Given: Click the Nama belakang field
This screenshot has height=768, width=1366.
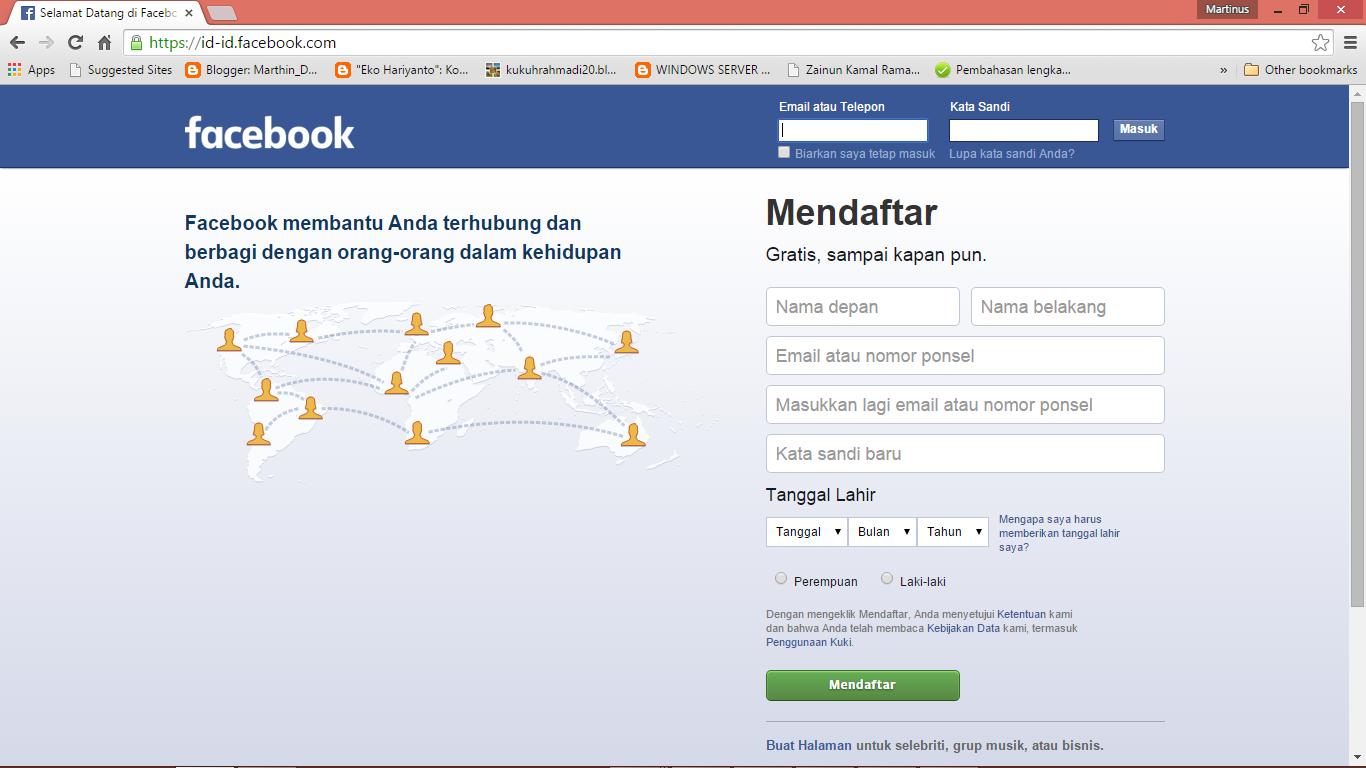Looking at the screenshot, I should (x=1068, y=307).
